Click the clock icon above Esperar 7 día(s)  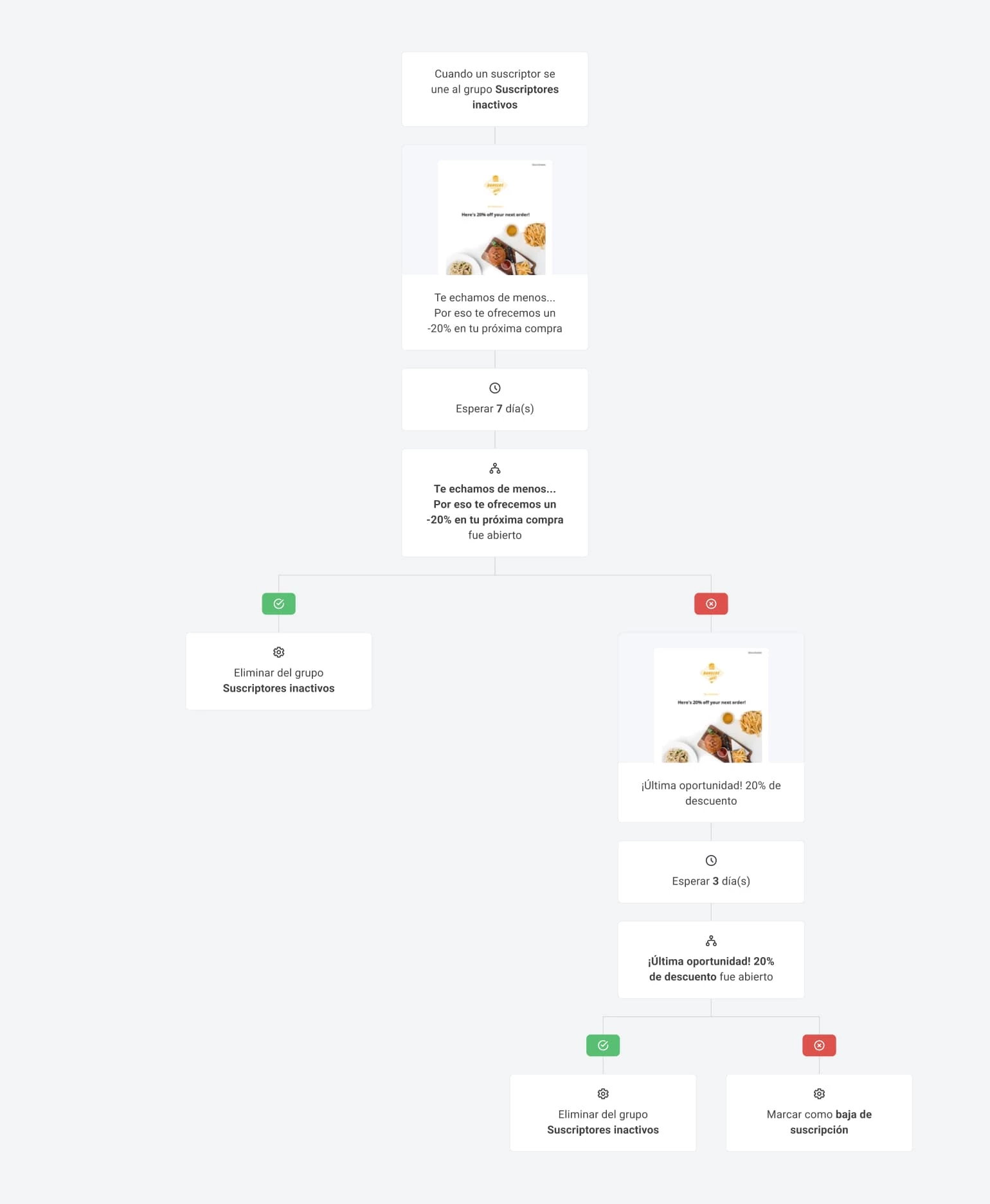pos(494,388)
